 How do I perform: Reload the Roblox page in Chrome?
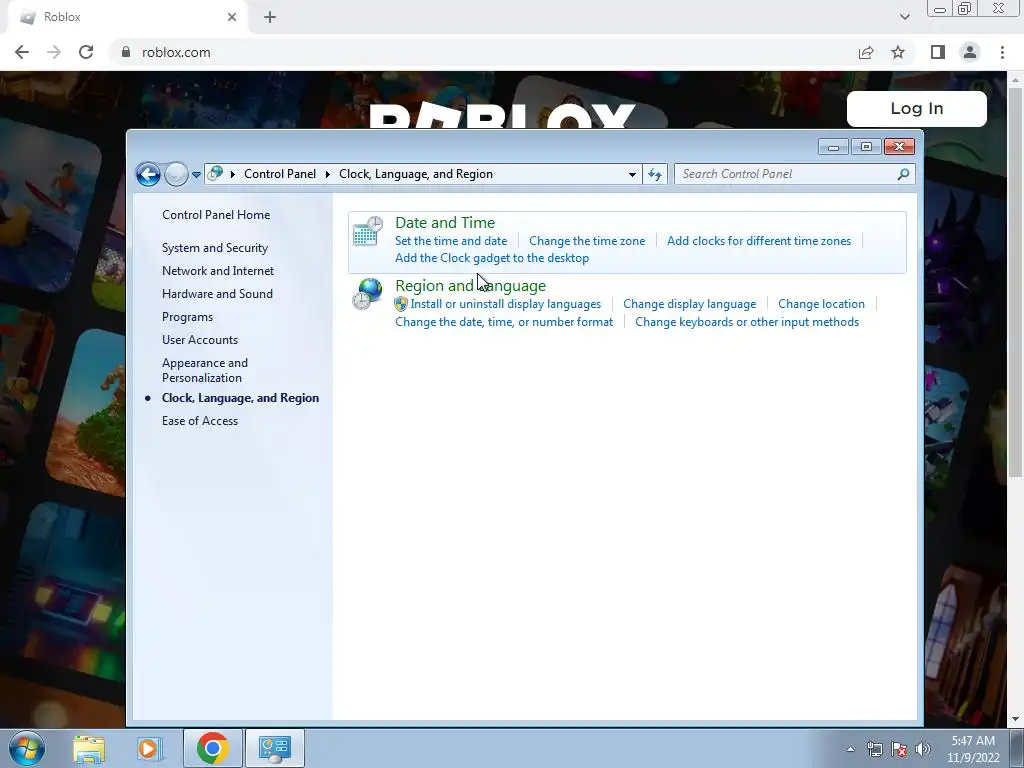(86, 52)
